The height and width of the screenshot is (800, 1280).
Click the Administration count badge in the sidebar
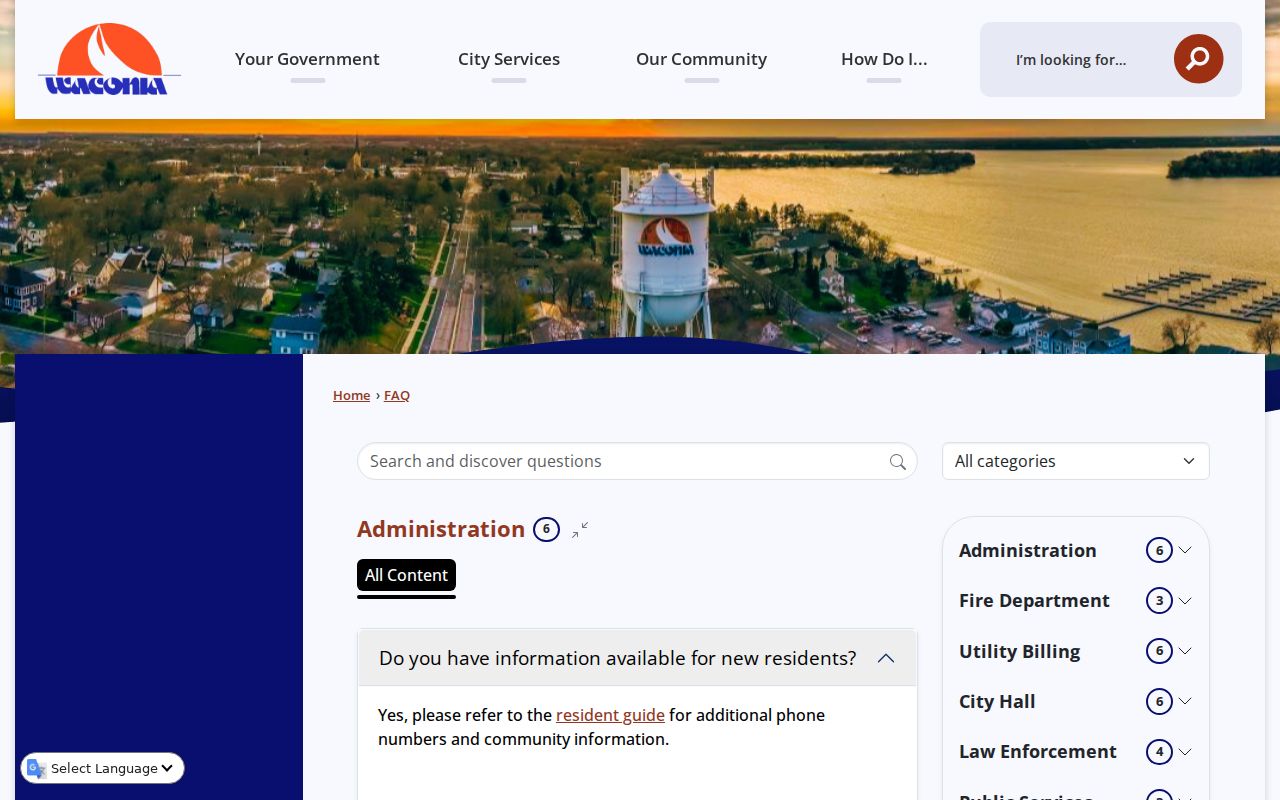(x=1159, y=550)
